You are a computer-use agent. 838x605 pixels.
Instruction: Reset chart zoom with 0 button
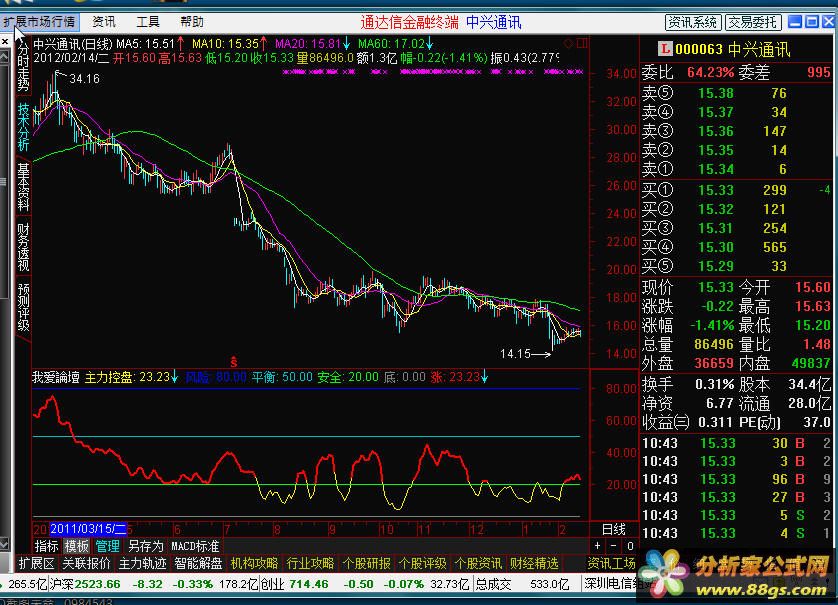tap(630, 546)
